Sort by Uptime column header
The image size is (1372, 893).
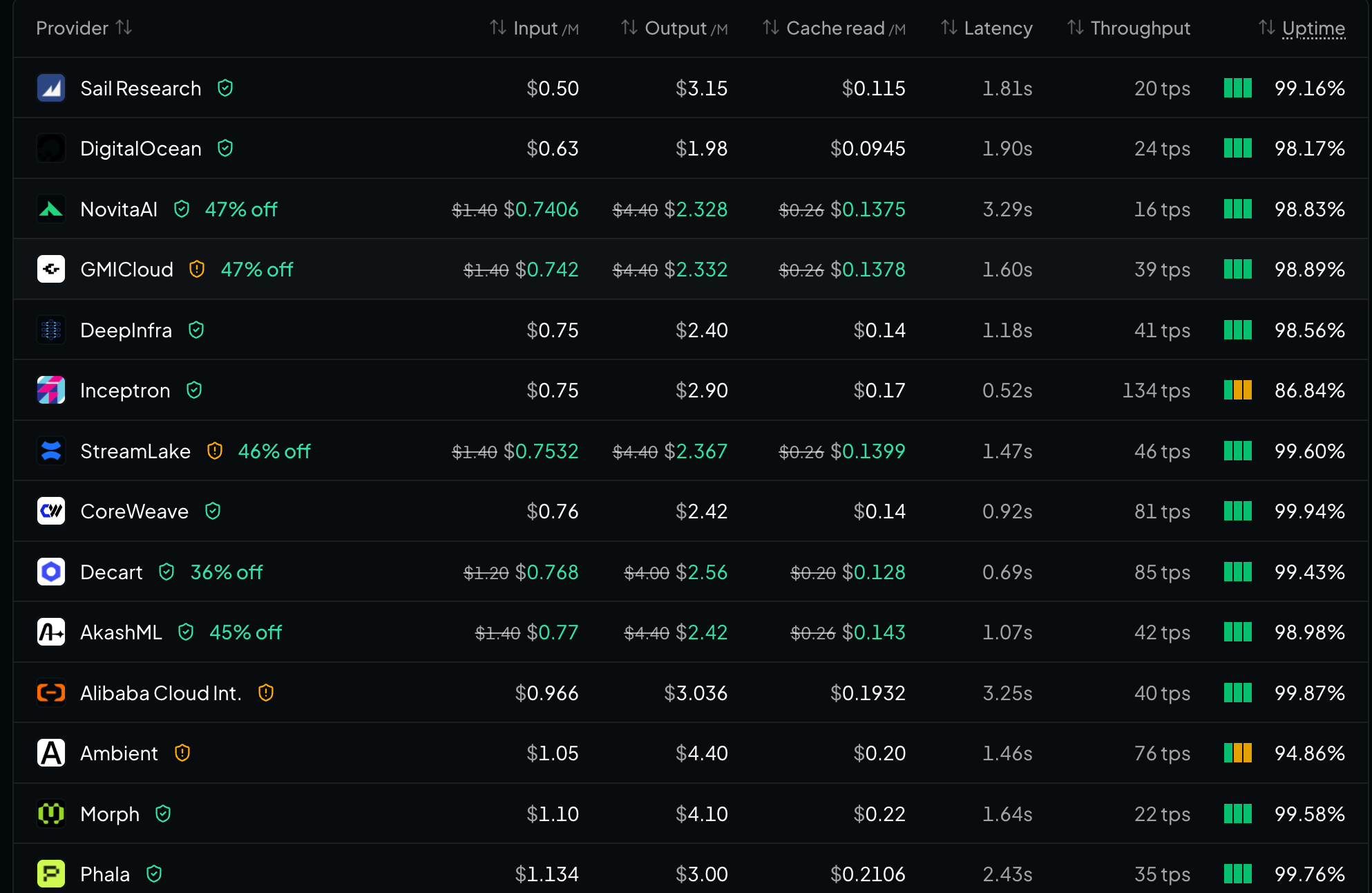tap(1302, 28)
